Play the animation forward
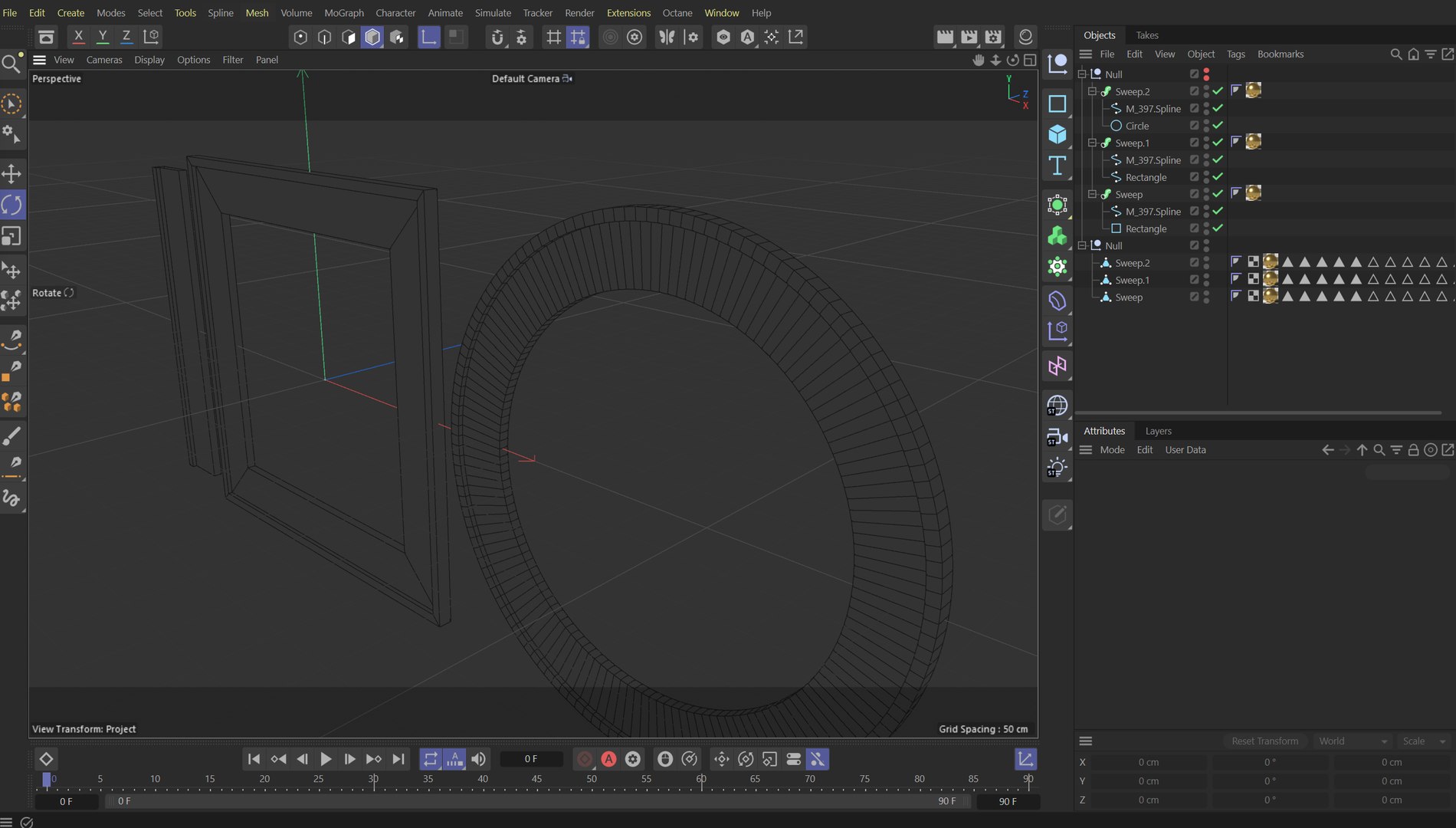The width and height of the screenshot is (1456, 828). tap(326, 759)
